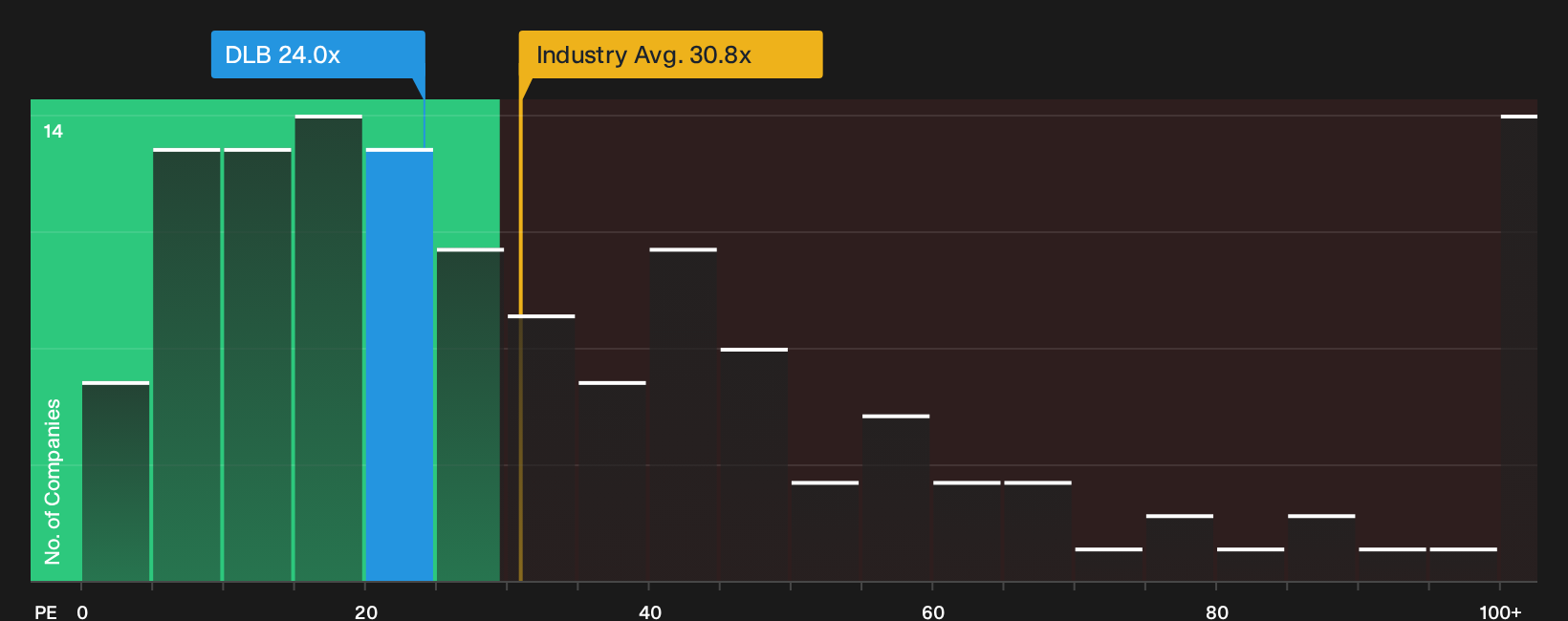Click the '60' x-axis tick label
1568x621 pixels.
[x=933, y=611]
